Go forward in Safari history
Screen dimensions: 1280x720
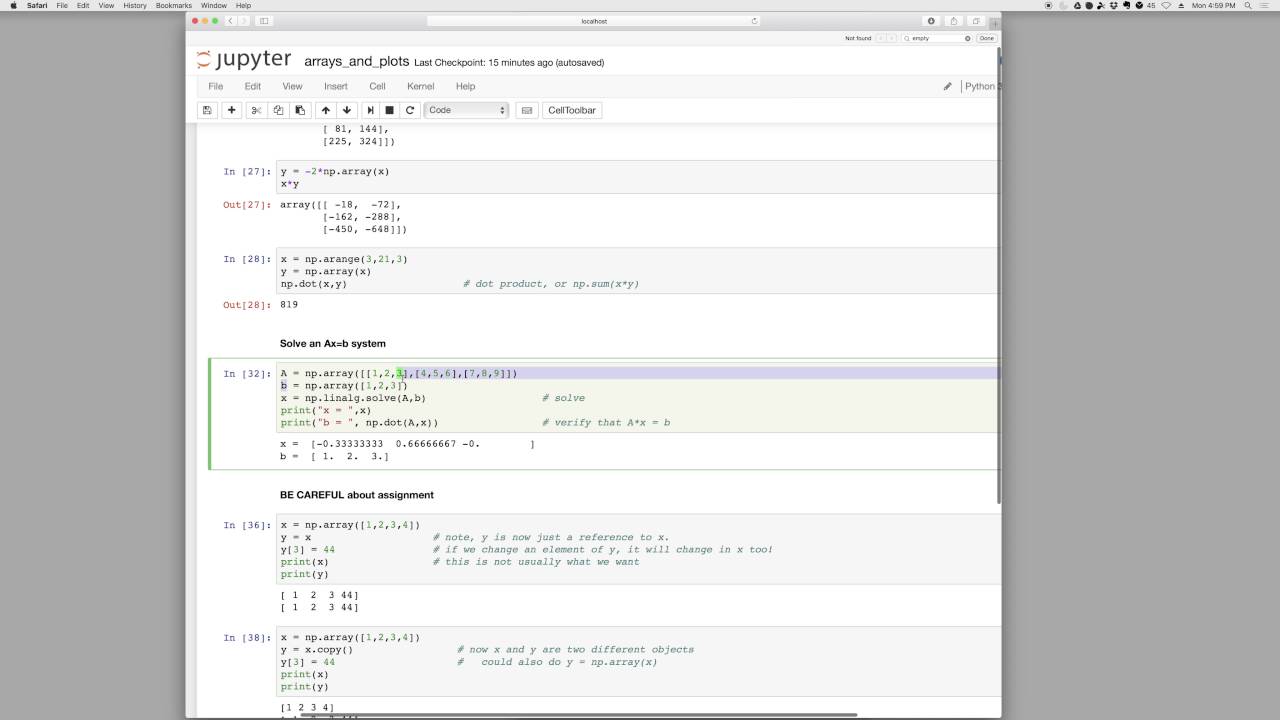[x=245, y=21]
